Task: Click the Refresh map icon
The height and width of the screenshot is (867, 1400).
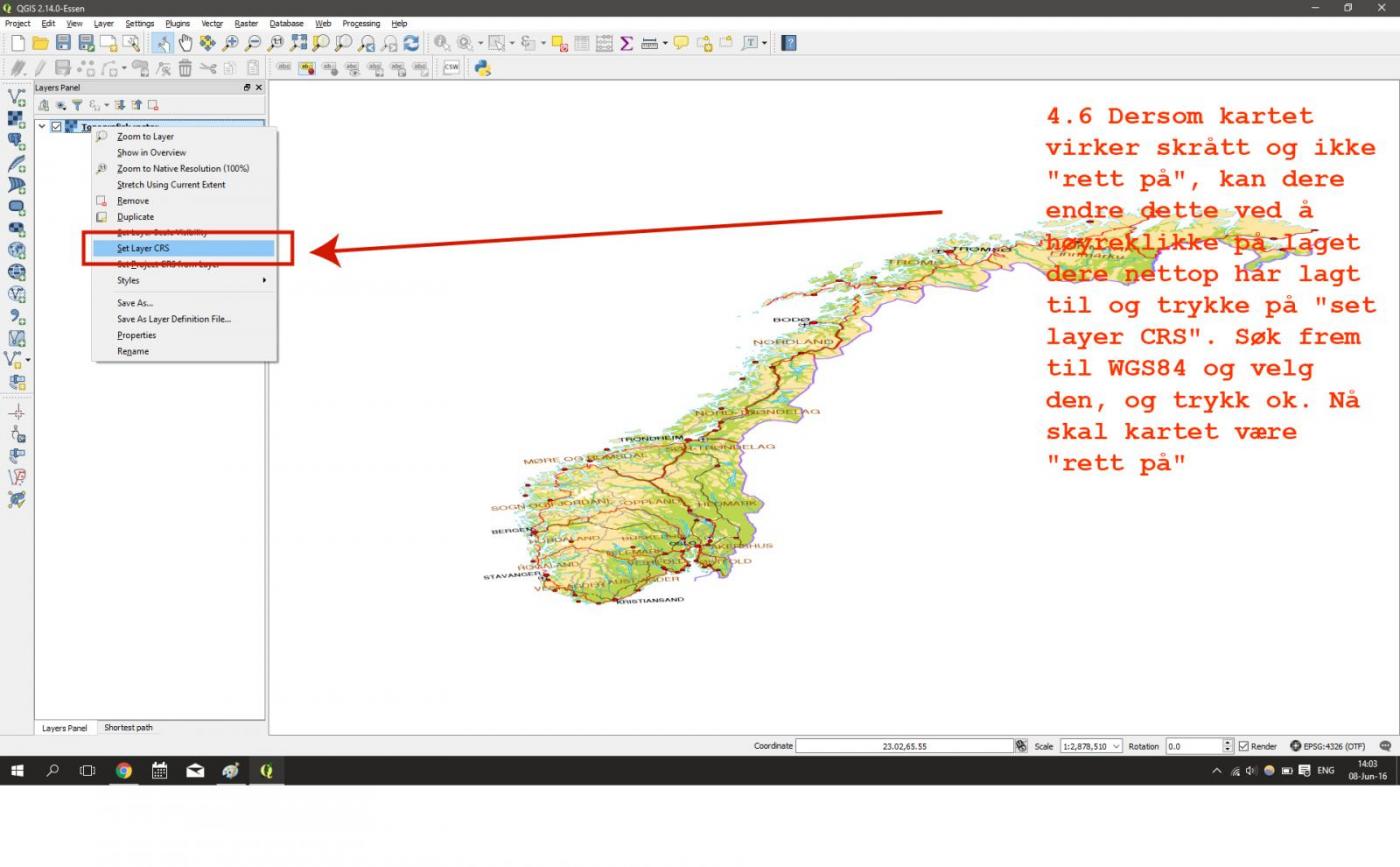Action: [x=411, y=43]
